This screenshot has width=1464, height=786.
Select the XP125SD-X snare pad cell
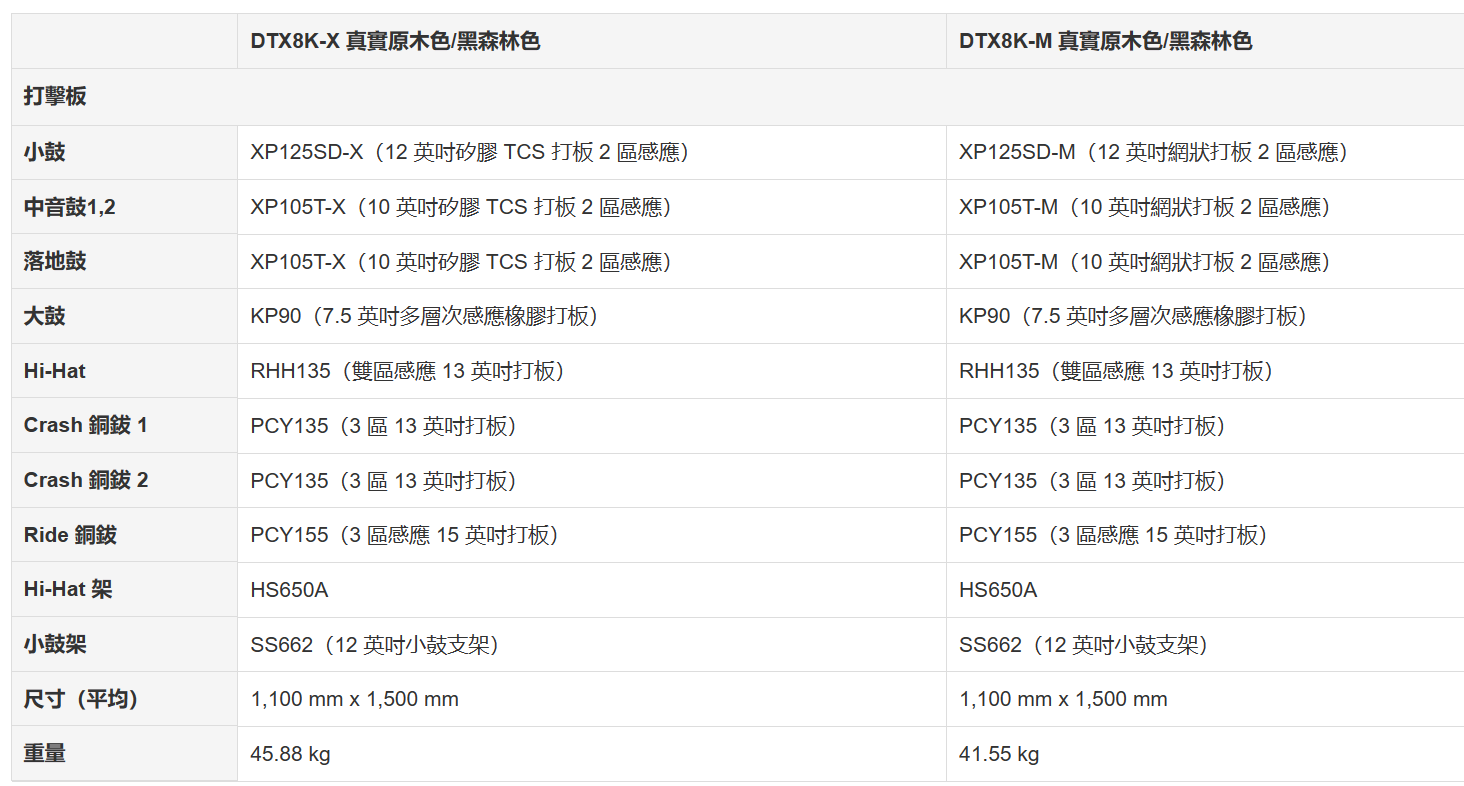(x=469, y=153)
